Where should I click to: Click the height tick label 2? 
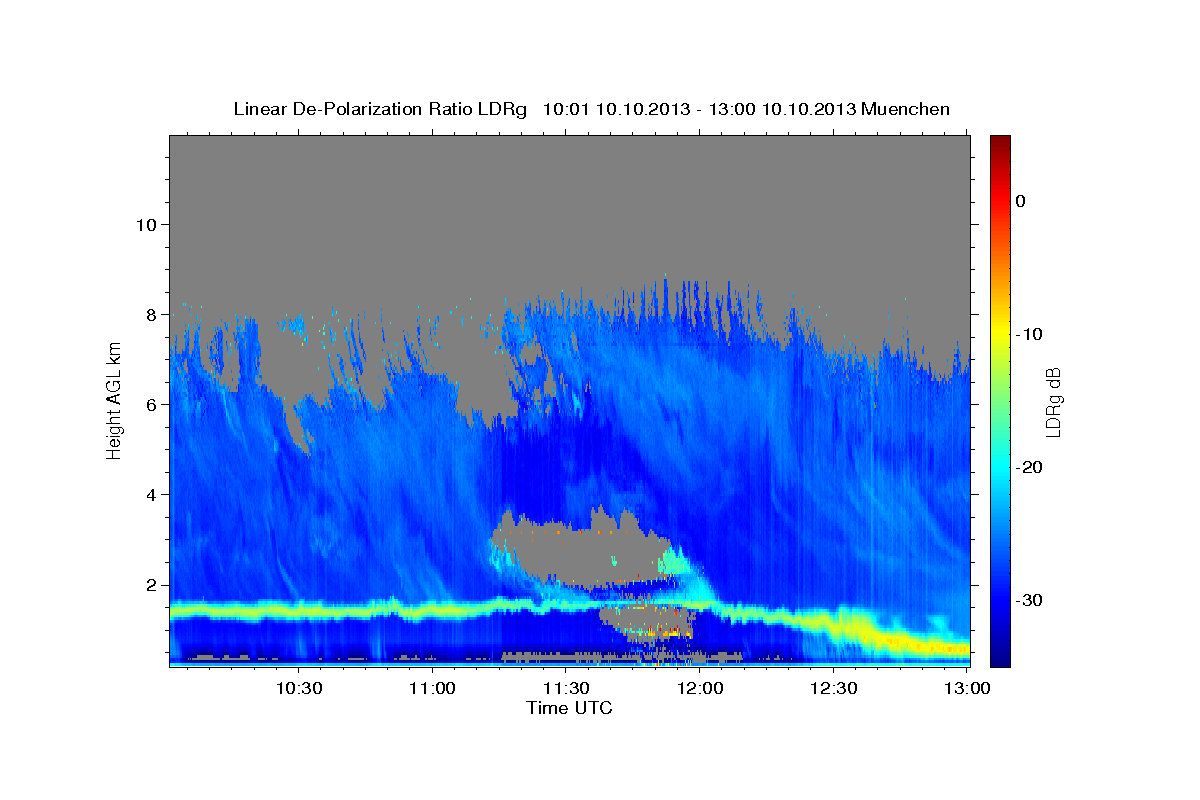coord(153,584)
